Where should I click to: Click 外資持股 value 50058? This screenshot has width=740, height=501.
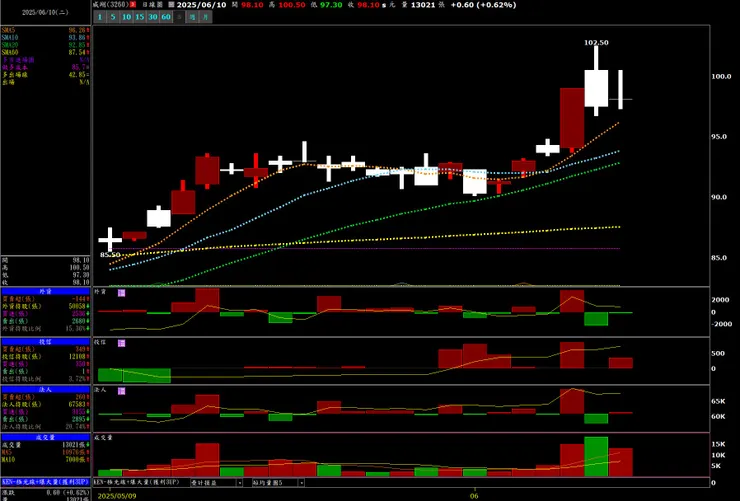tap(77, 306)
